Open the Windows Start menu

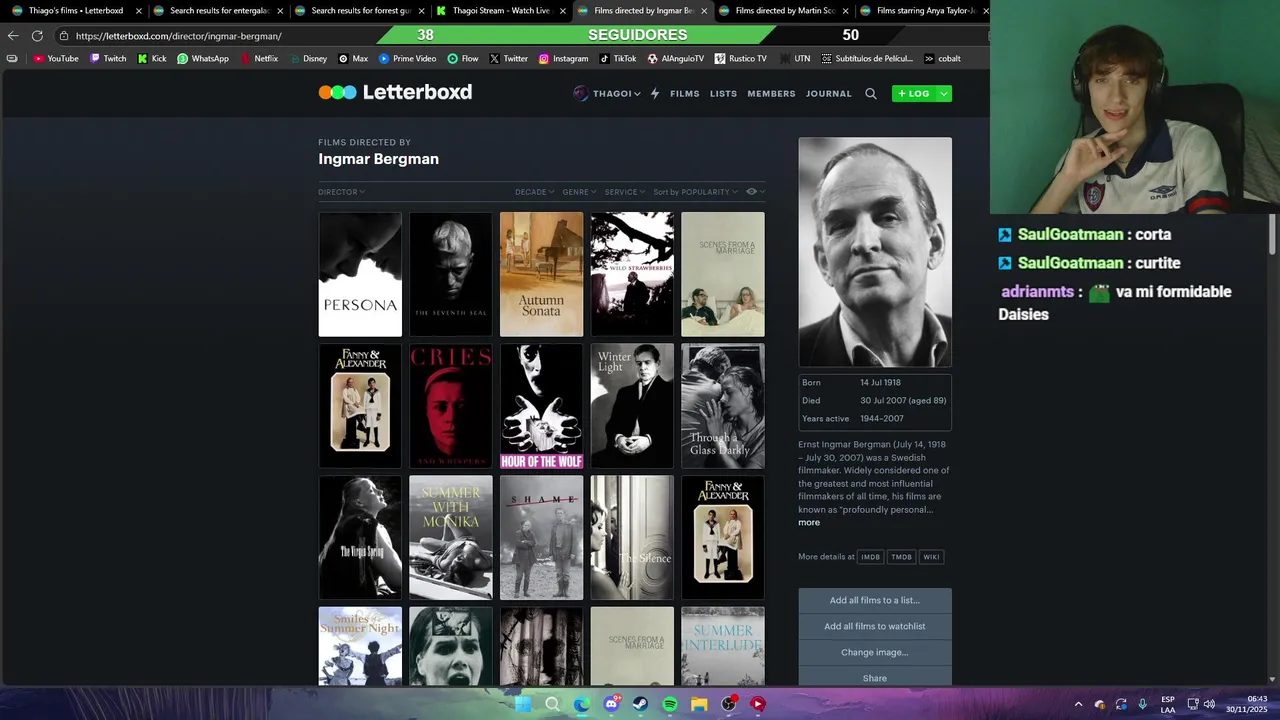coord(523,704)
